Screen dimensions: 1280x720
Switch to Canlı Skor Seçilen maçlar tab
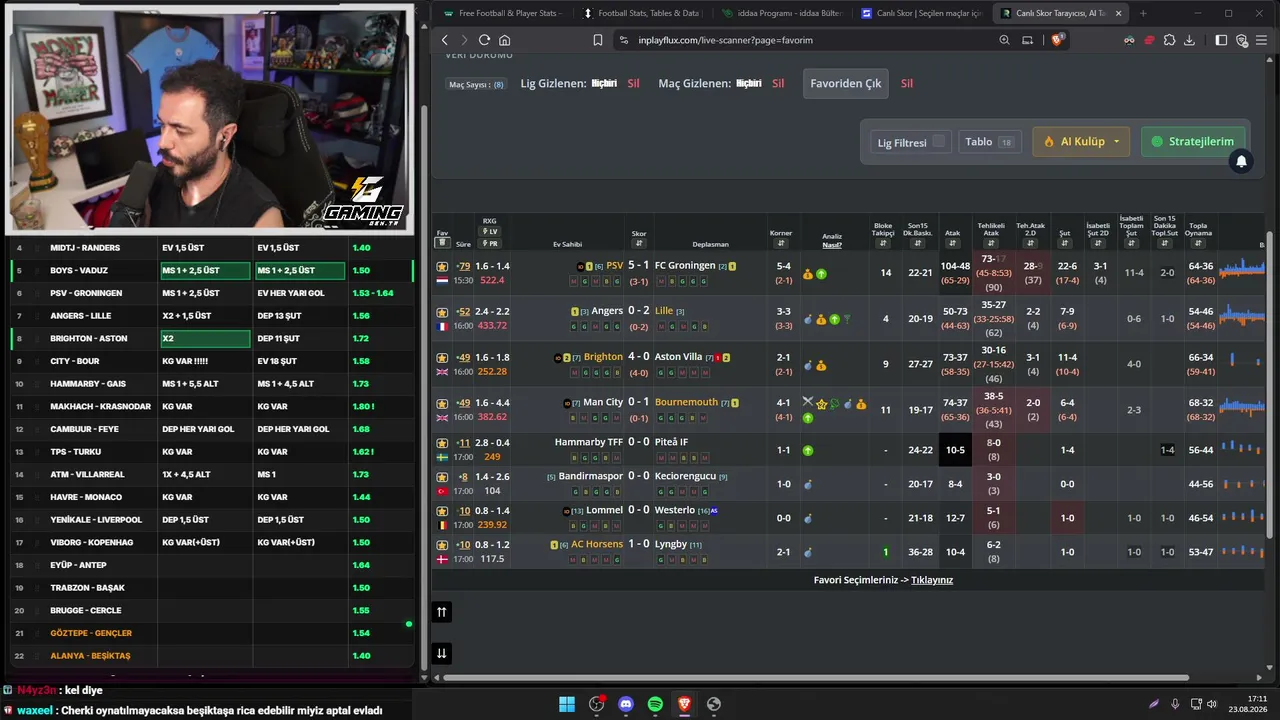click(x=920, y=13)
